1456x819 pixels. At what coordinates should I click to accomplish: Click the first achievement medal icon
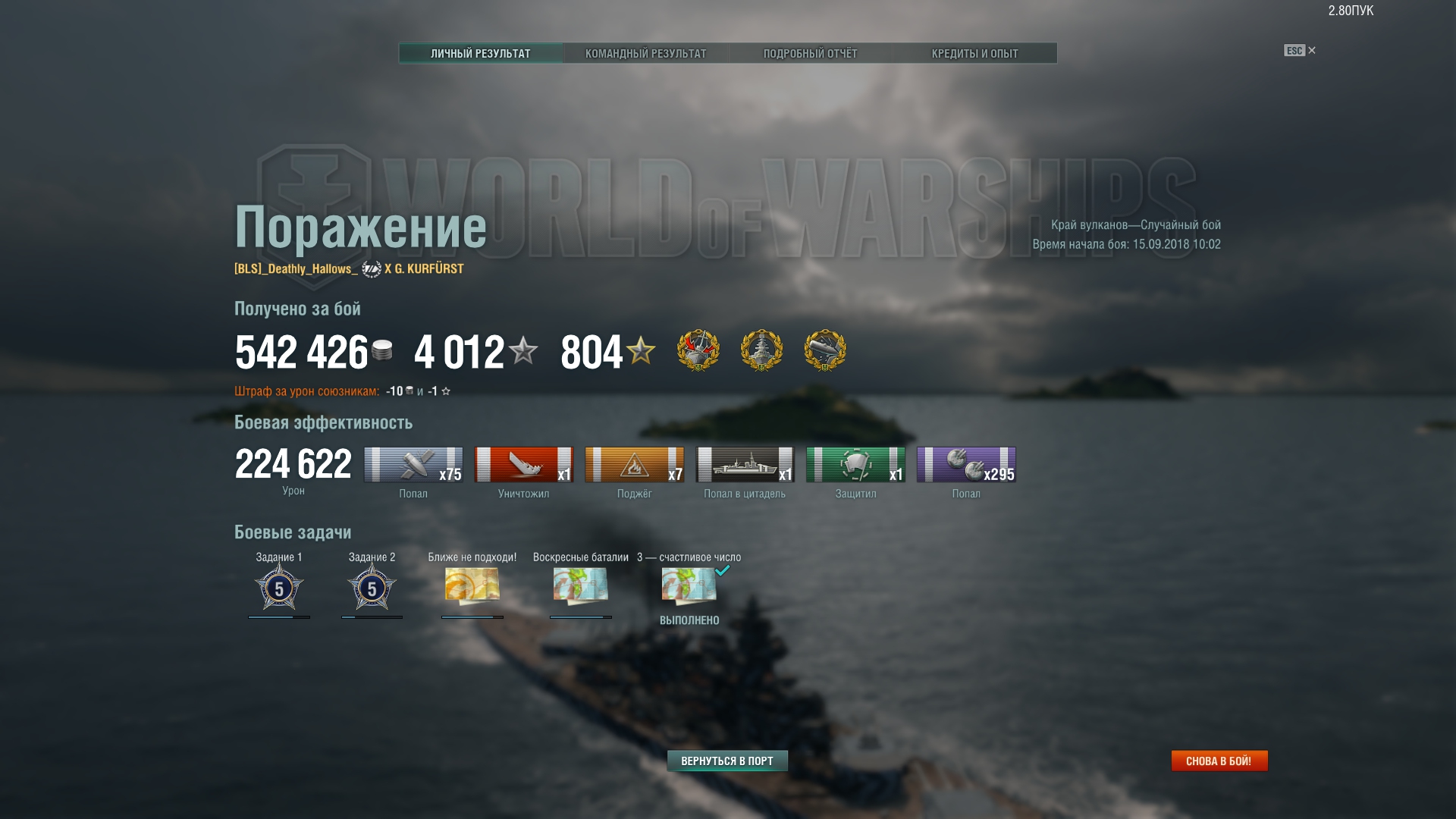698,350
